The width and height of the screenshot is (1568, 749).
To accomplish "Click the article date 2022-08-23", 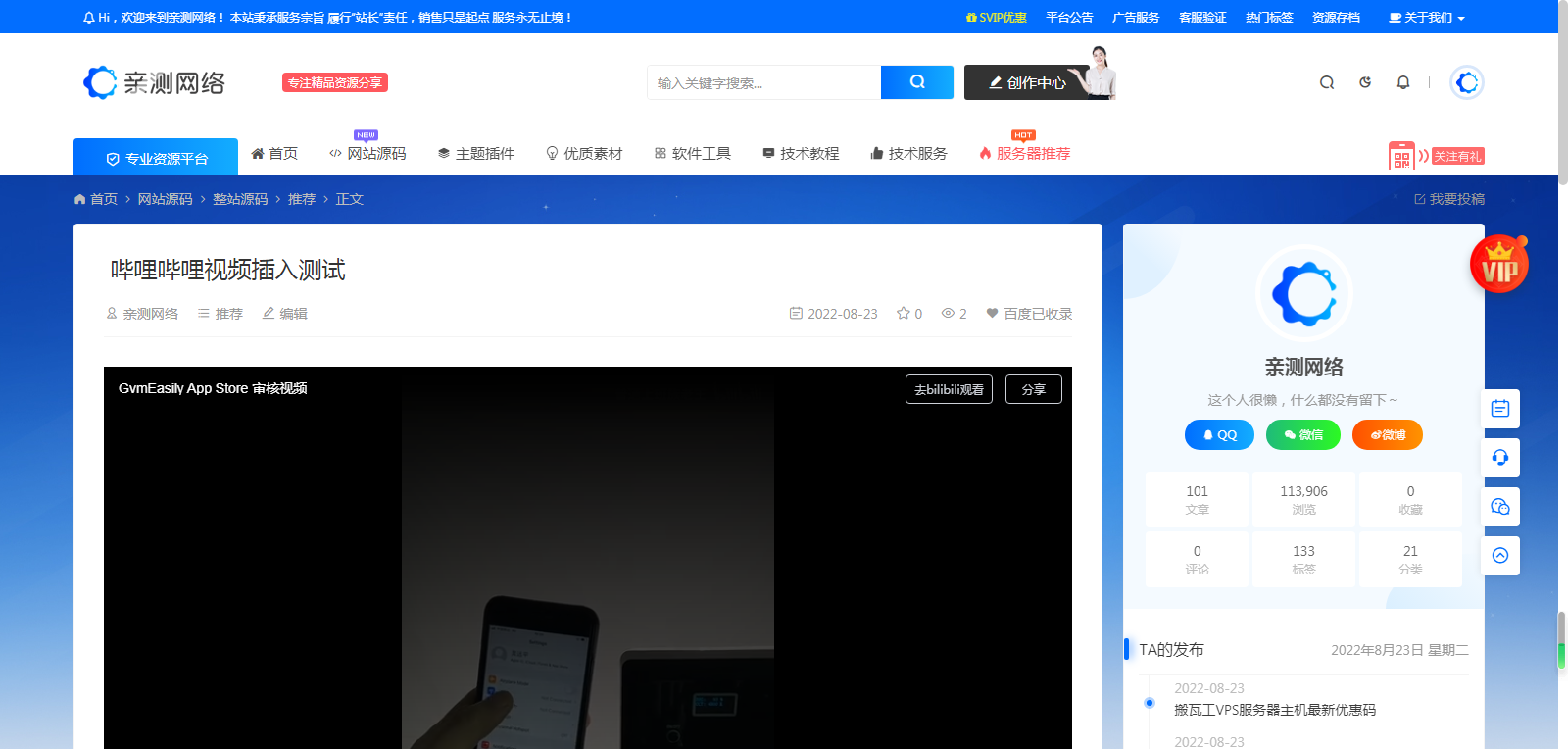I will click(x=834, y=314).
